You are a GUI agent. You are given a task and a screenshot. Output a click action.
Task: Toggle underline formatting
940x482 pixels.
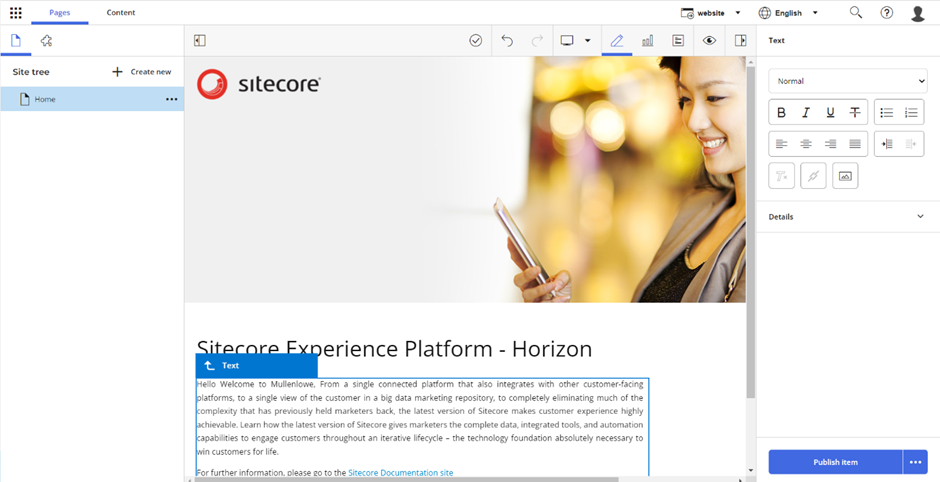click(x=830, y=112)
